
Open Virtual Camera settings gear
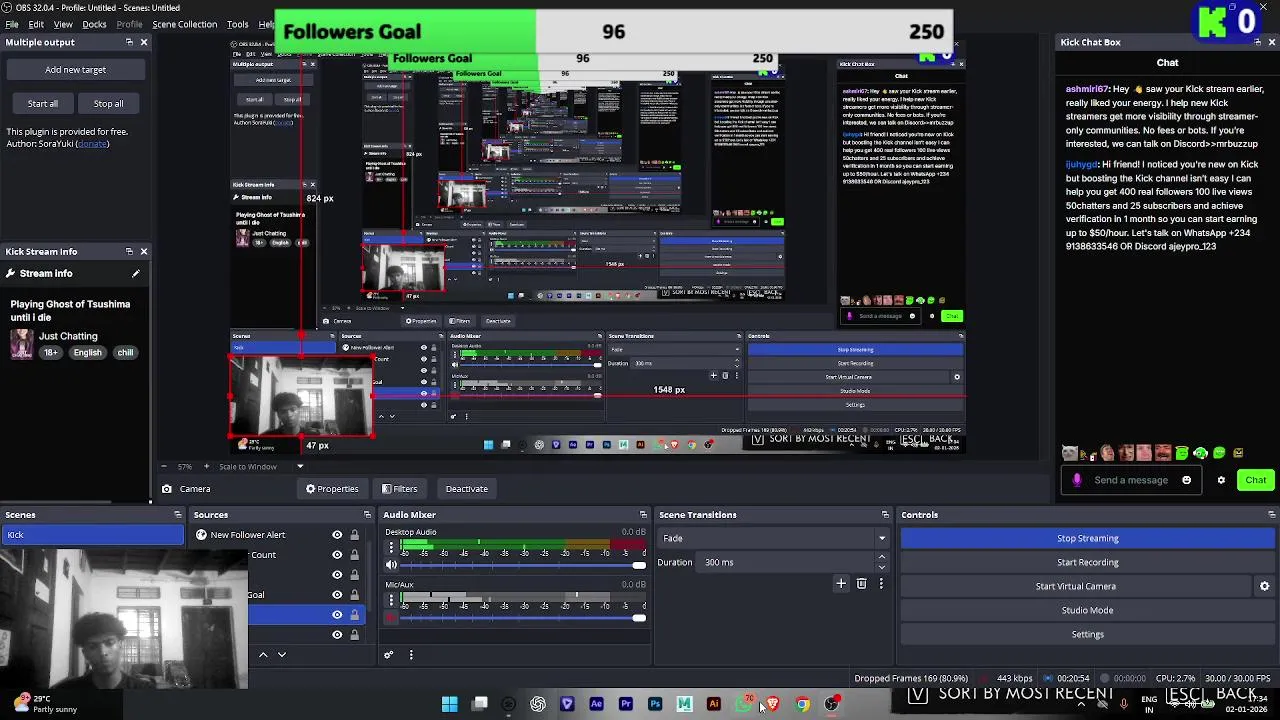(x=1264, y=586)
